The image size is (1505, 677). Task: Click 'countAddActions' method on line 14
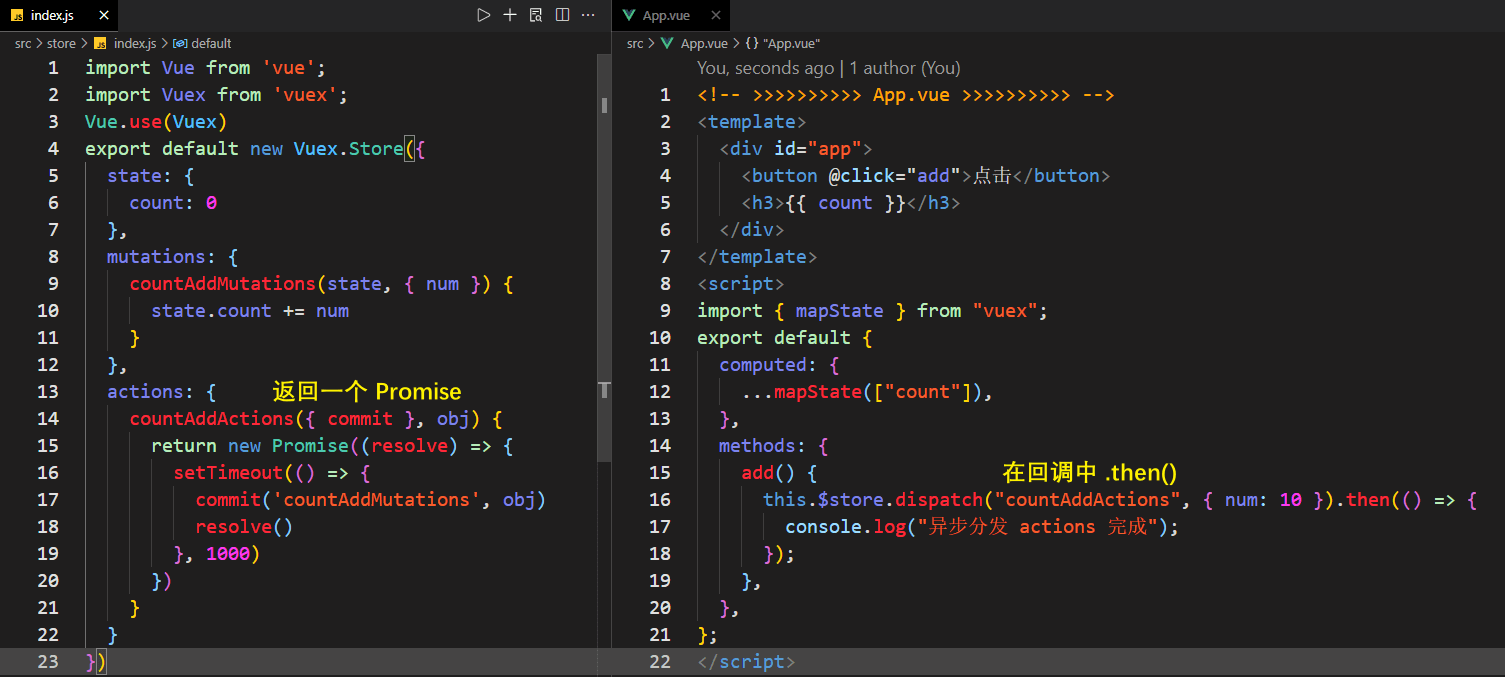[x=211, y=418]
